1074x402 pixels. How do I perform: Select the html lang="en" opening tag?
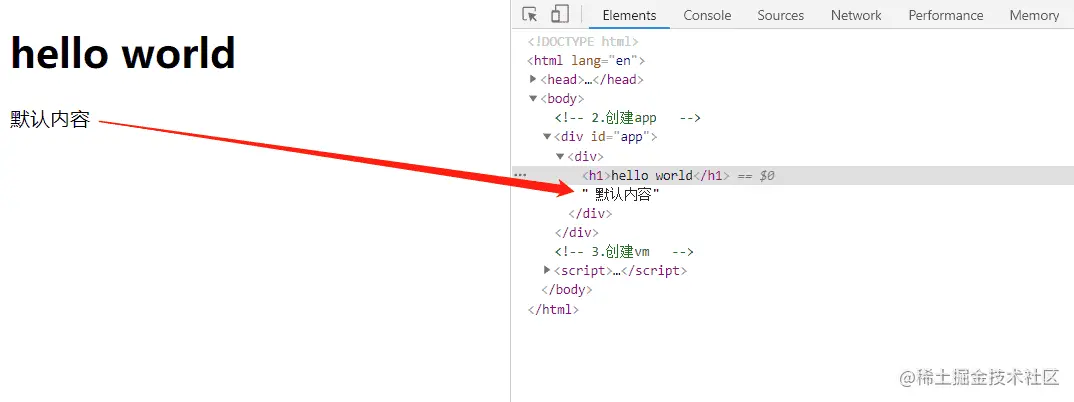click(586, 60)
